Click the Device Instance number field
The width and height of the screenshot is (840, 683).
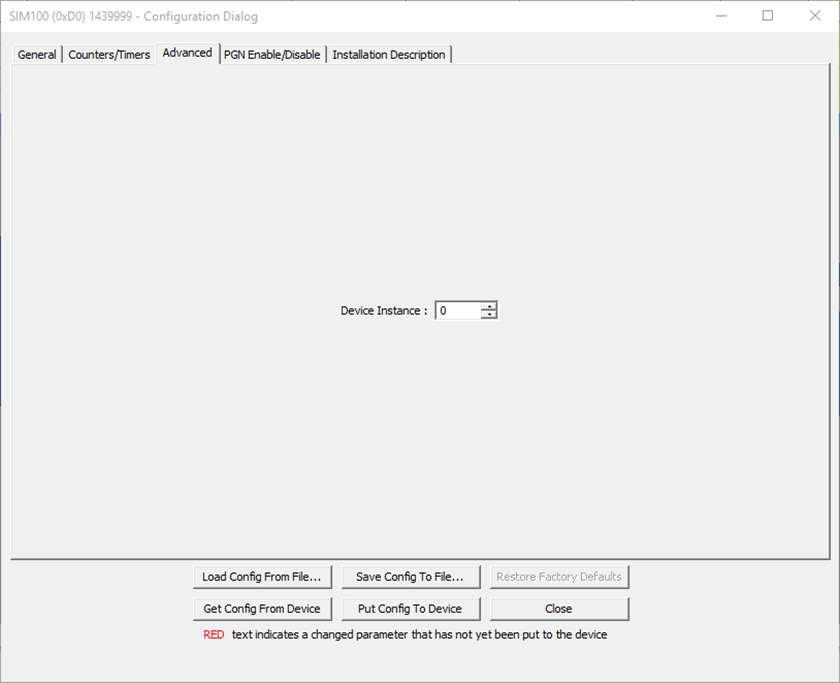(x=458, y=311)
